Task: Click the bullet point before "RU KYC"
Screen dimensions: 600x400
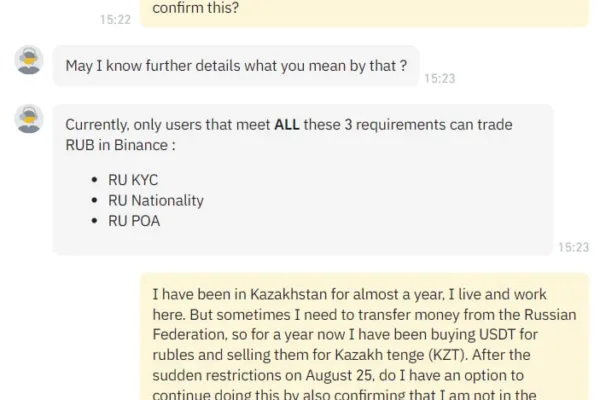Action: point(93,180)
